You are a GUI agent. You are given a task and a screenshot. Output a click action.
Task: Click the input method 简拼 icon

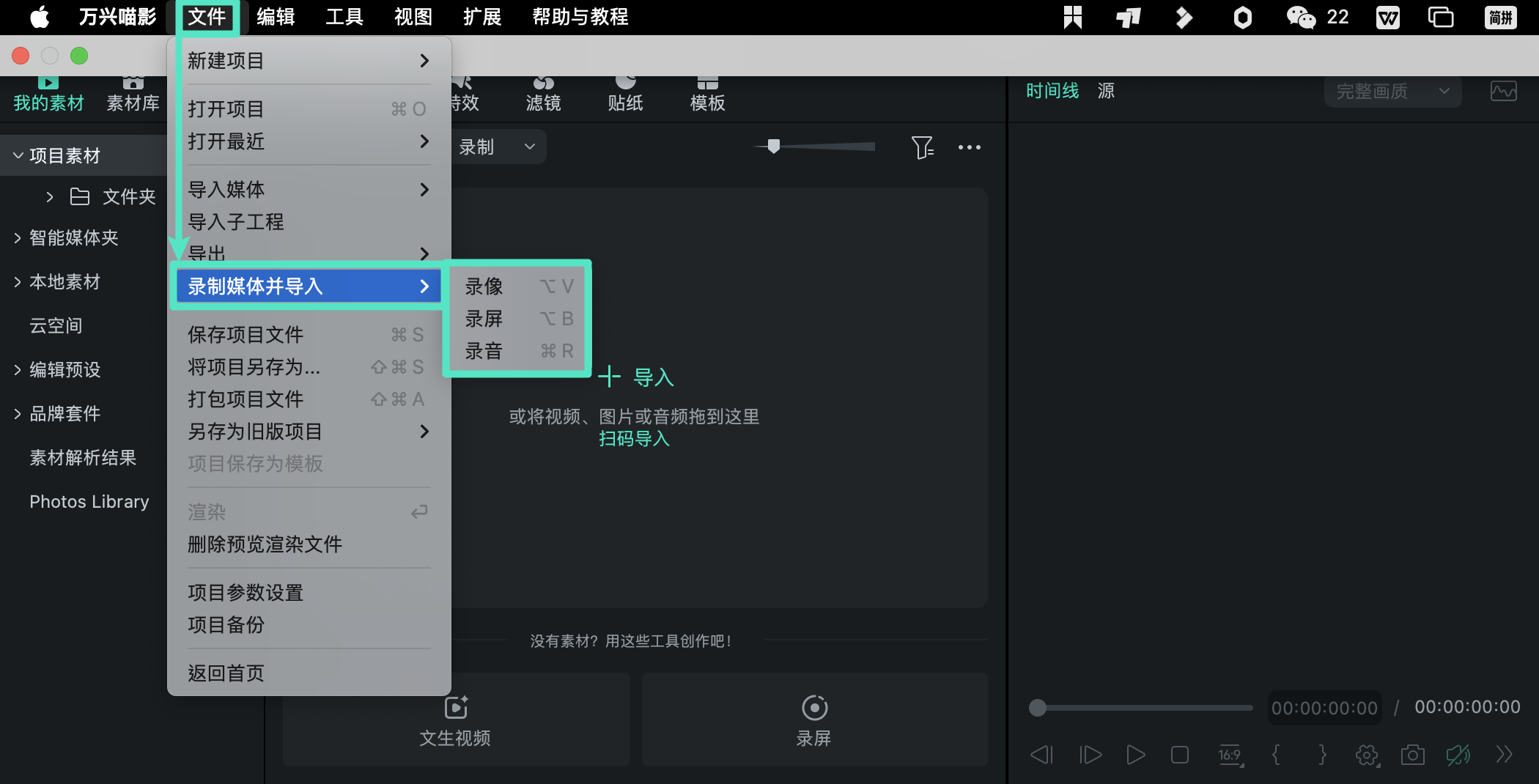click(1500, 17)
